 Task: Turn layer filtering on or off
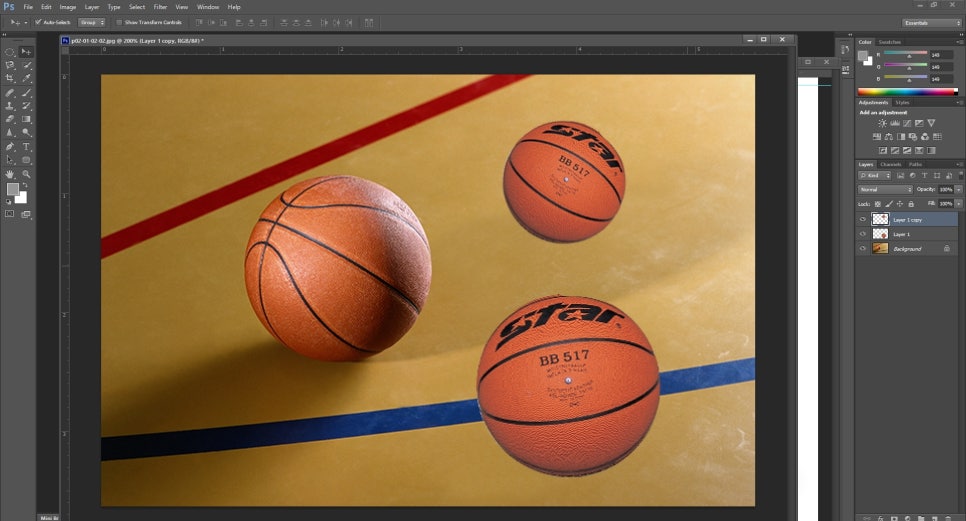[960, 175]
